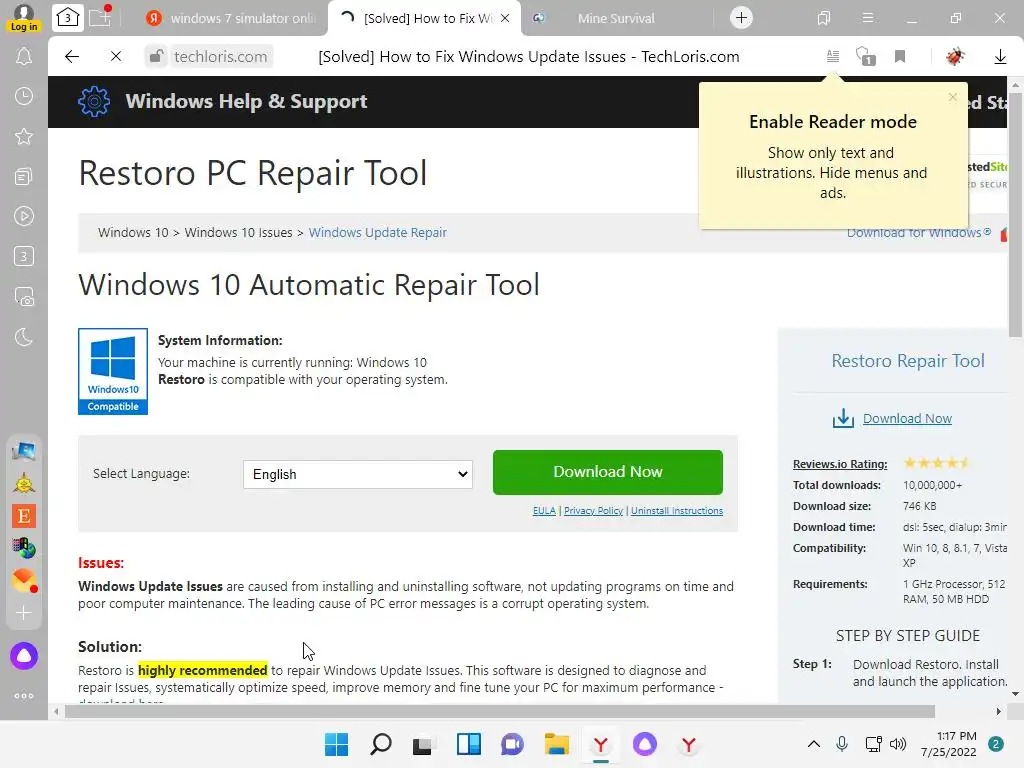Click the Windows Help & Support gear logo
The height and width of the screenshot is (768, 1024).
click(94, 101)
